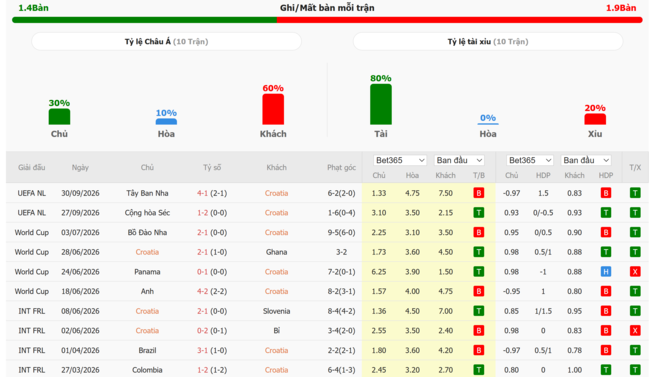Click the T/X badge in 28/06/2026 row
The image size is (650, 377).
(635, 252)
